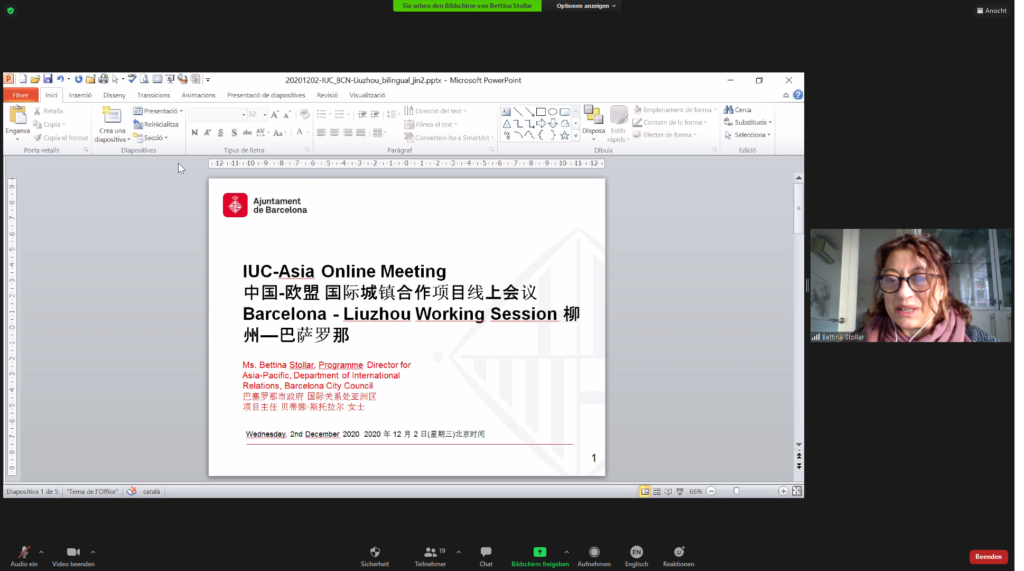This screenshot has height=571, width=1024.
Task: Click the Save icon in quick access toolbar
Action: 47,79
